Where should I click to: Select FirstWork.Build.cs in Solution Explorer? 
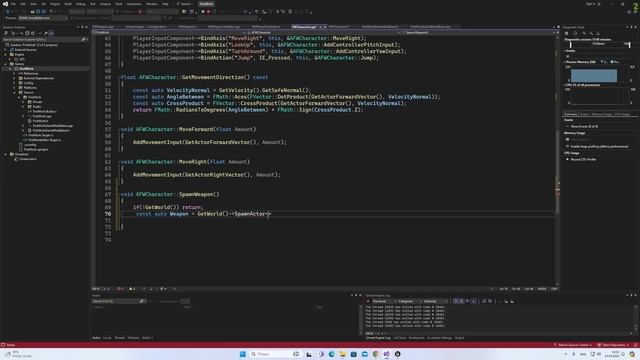[x=44, y=111]
